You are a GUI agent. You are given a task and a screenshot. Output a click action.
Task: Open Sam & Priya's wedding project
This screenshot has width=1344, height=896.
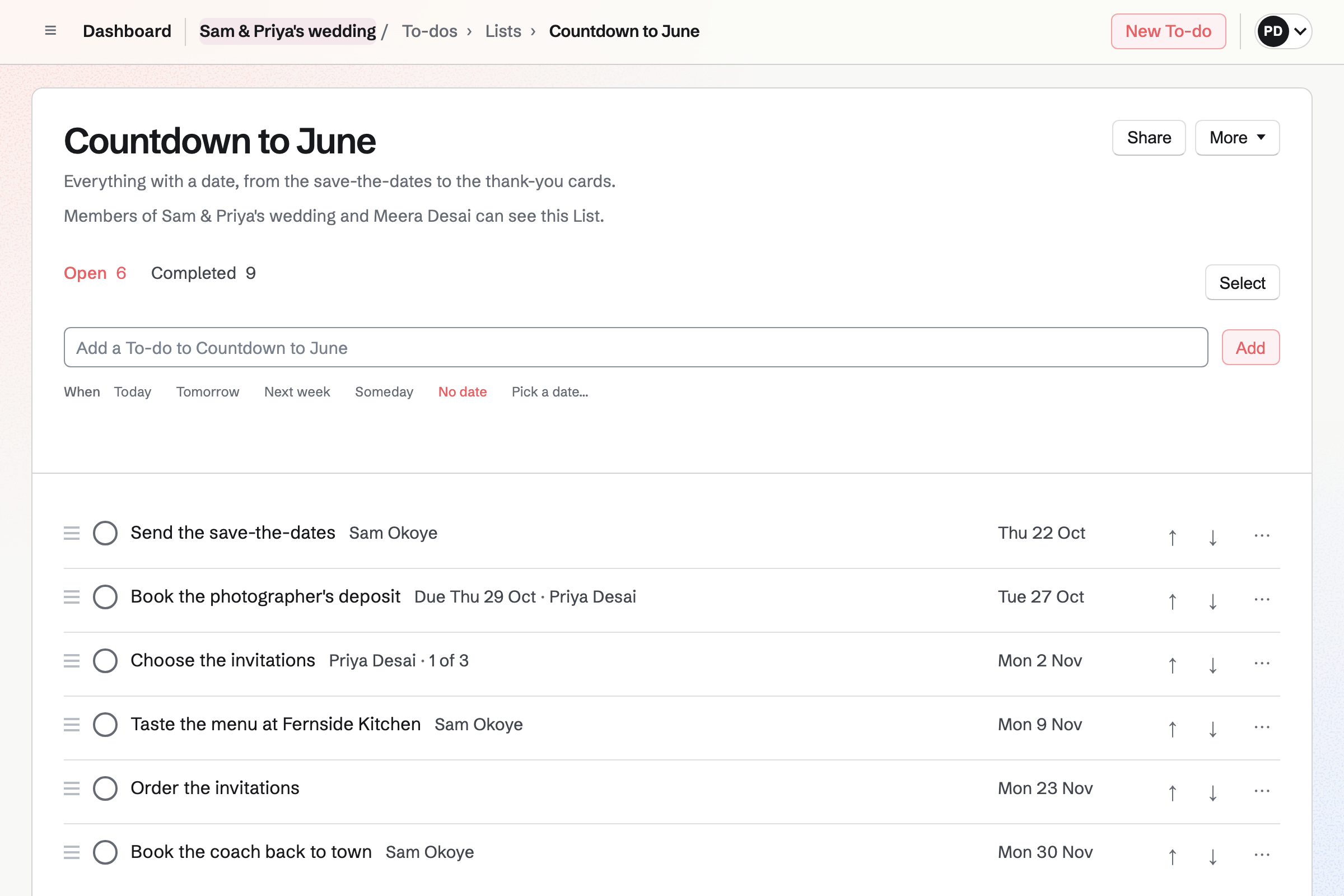click(x=287, y=31)
